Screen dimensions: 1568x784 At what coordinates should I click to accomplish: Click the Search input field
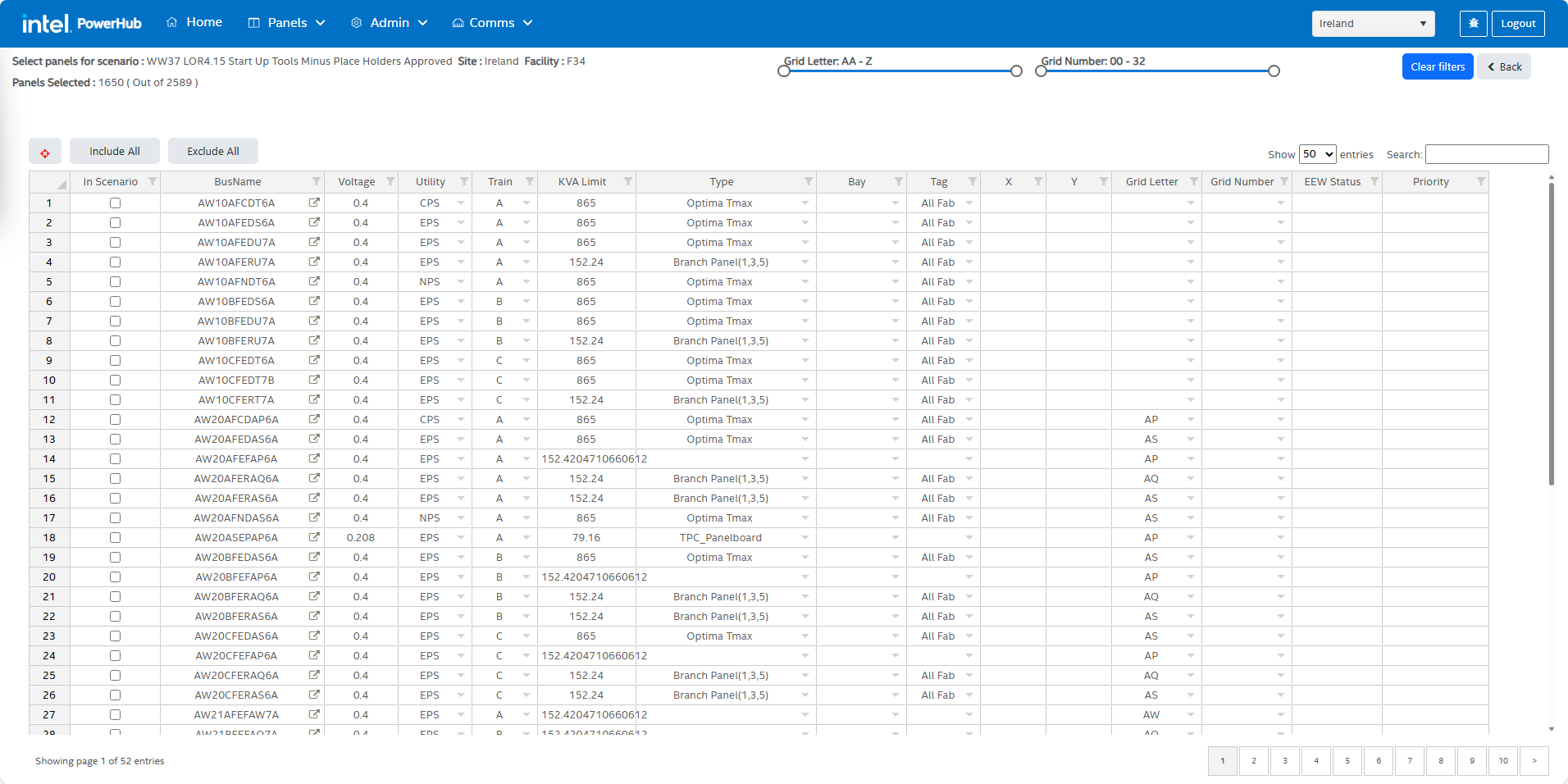[x=1487, y=154]
